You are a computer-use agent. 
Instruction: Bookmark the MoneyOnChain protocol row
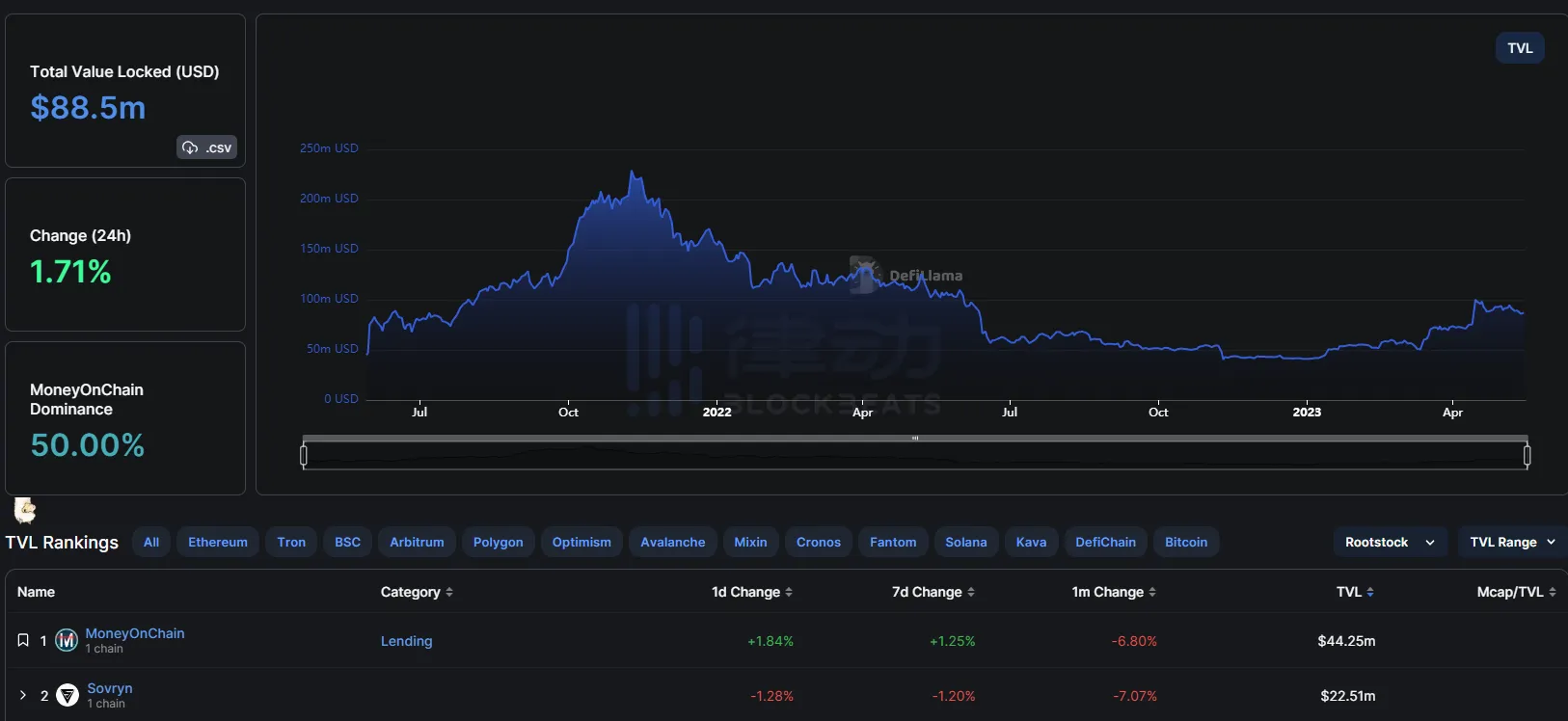click(x=23, y=640)
